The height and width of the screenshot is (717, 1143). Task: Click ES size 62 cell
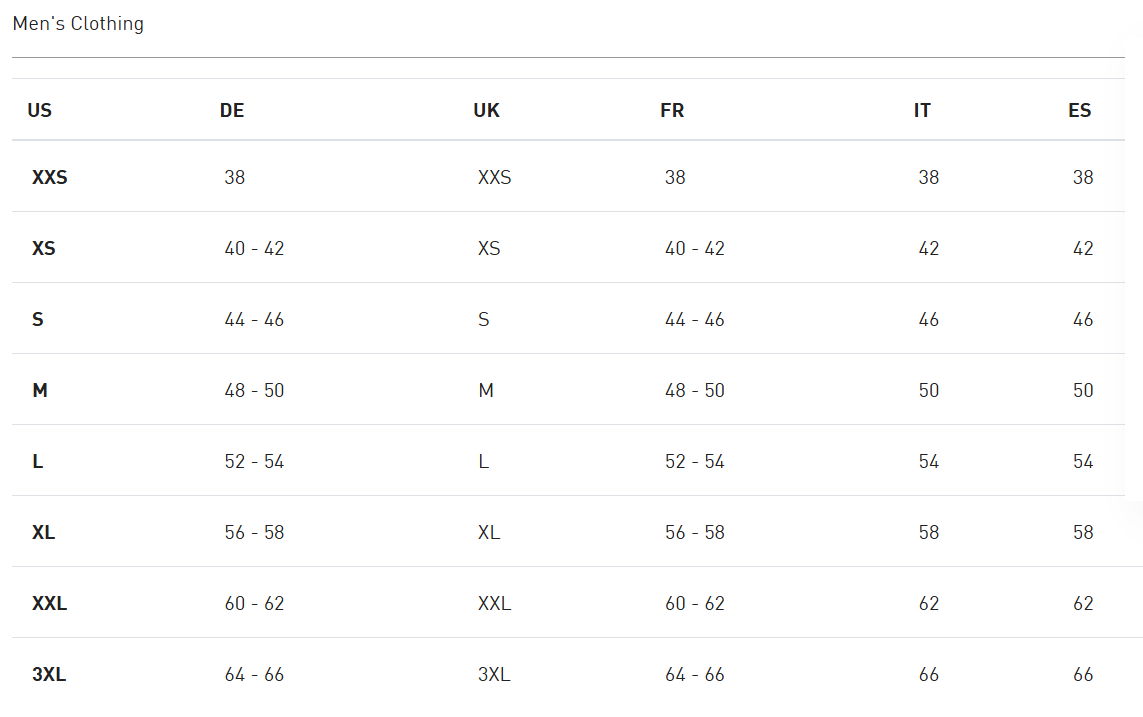click(1083, 603)
